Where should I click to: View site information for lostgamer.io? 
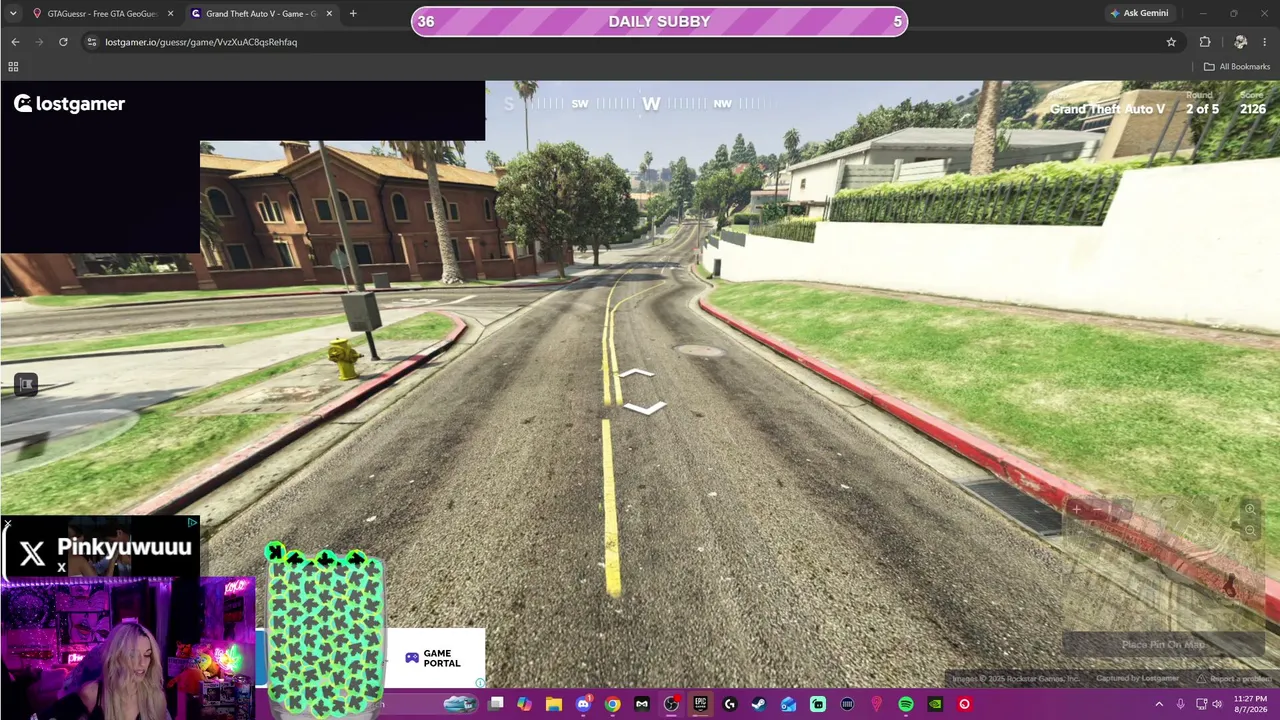92,42
